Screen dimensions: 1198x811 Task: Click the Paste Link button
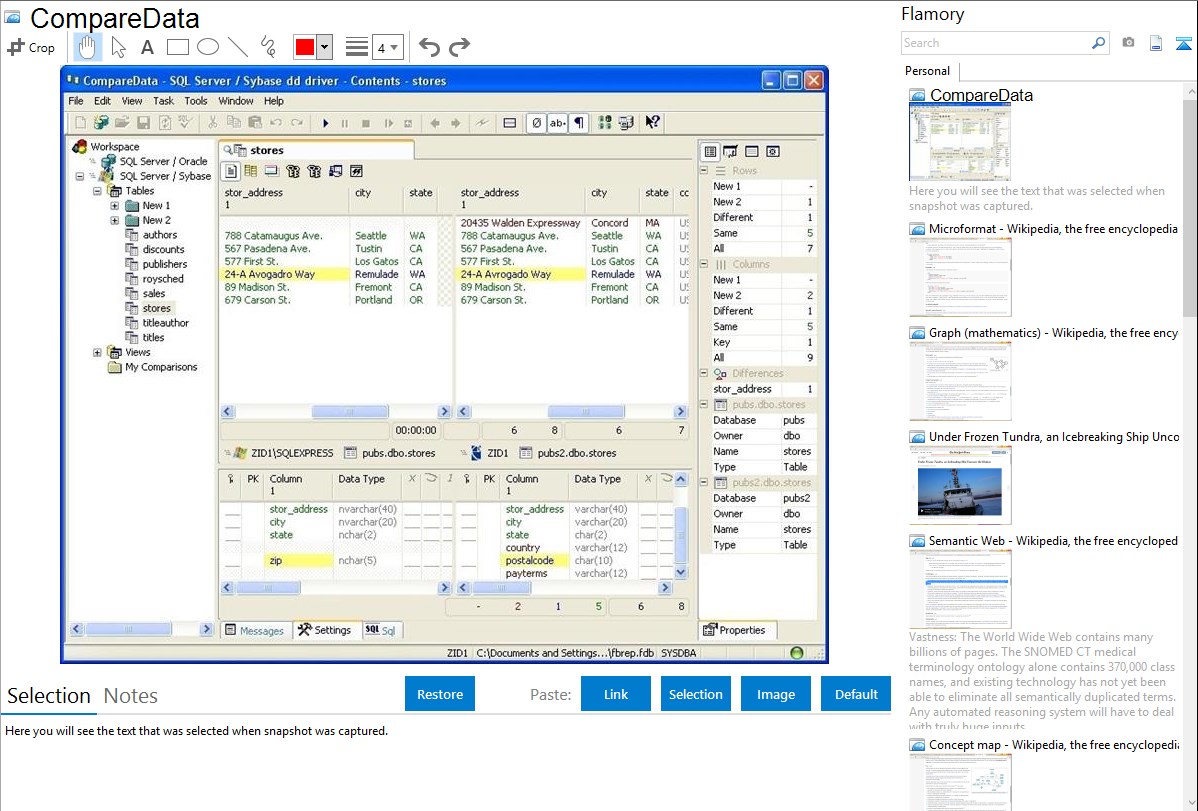coord(616,694)
